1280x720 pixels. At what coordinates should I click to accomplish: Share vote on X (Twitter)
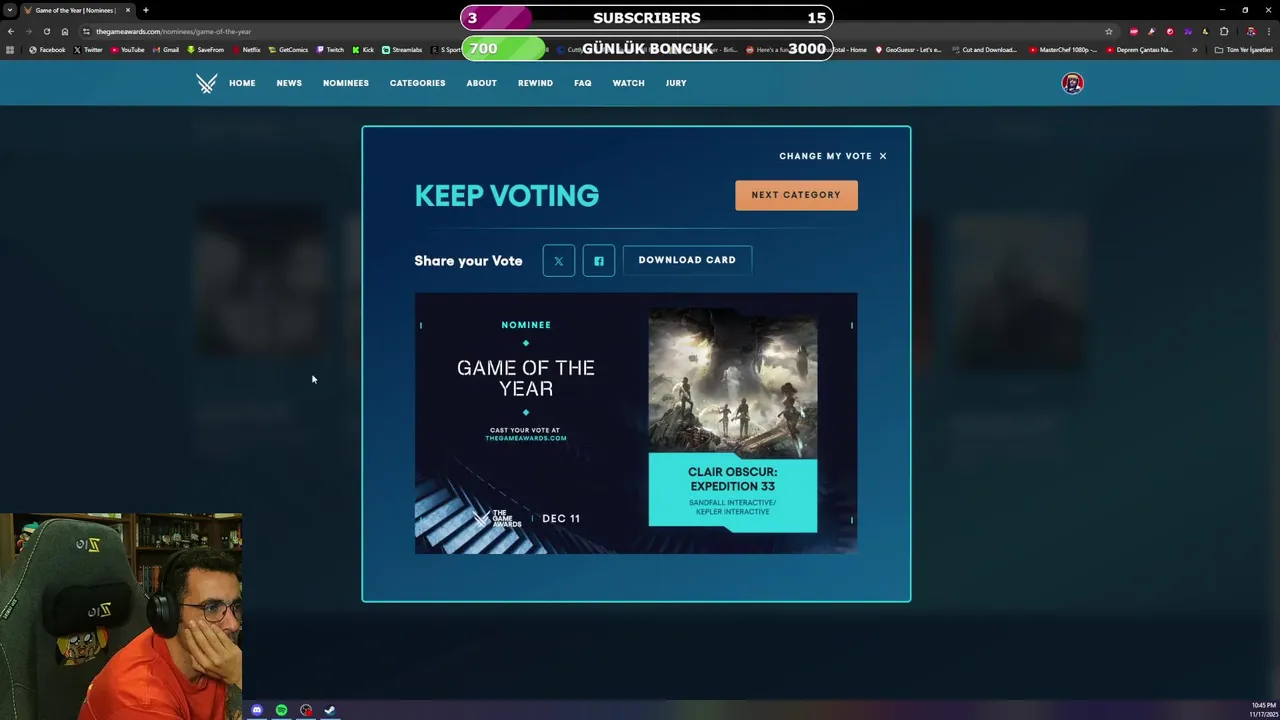tap(559, 261)
